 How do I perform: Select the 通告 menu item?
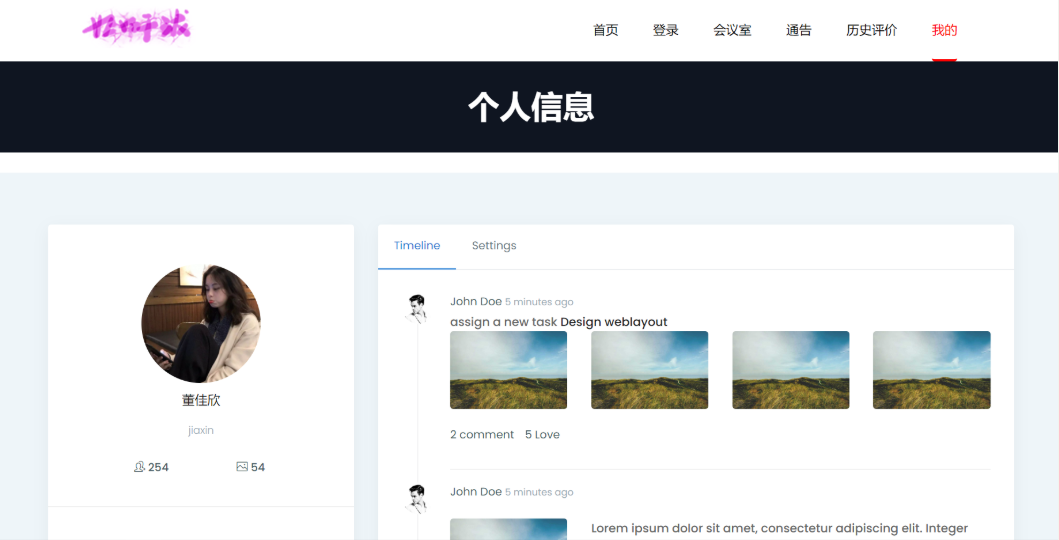(x=798, y=30)
